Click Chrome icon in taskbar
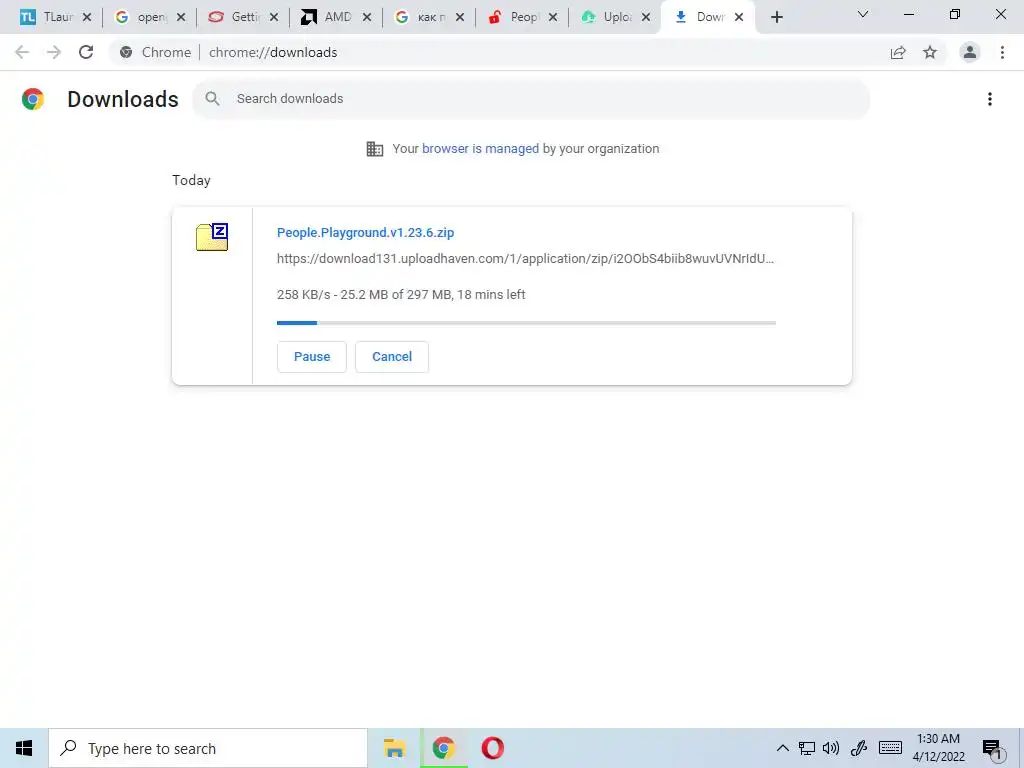Screen dimensions: 1024x768 pos(443,748)
